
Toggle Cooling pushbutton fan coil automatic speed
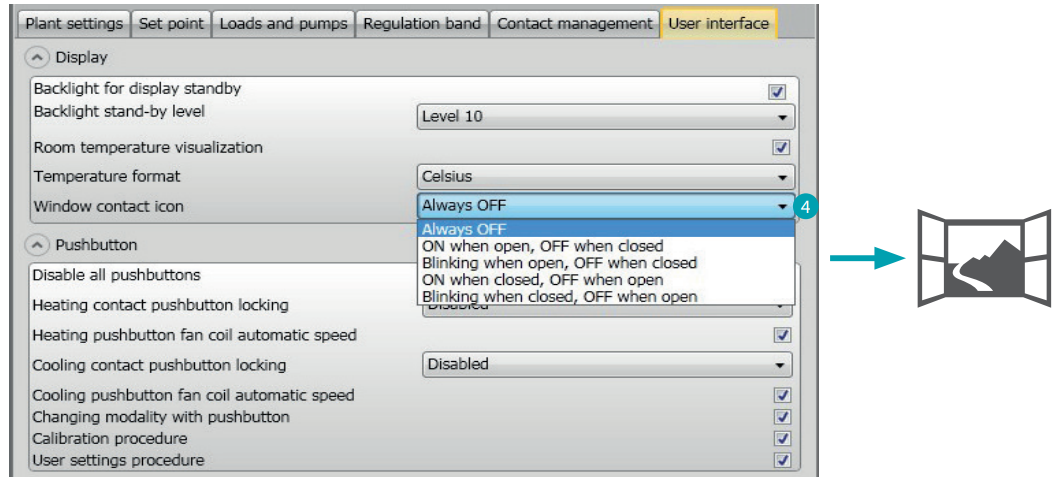tap(783, 395)
